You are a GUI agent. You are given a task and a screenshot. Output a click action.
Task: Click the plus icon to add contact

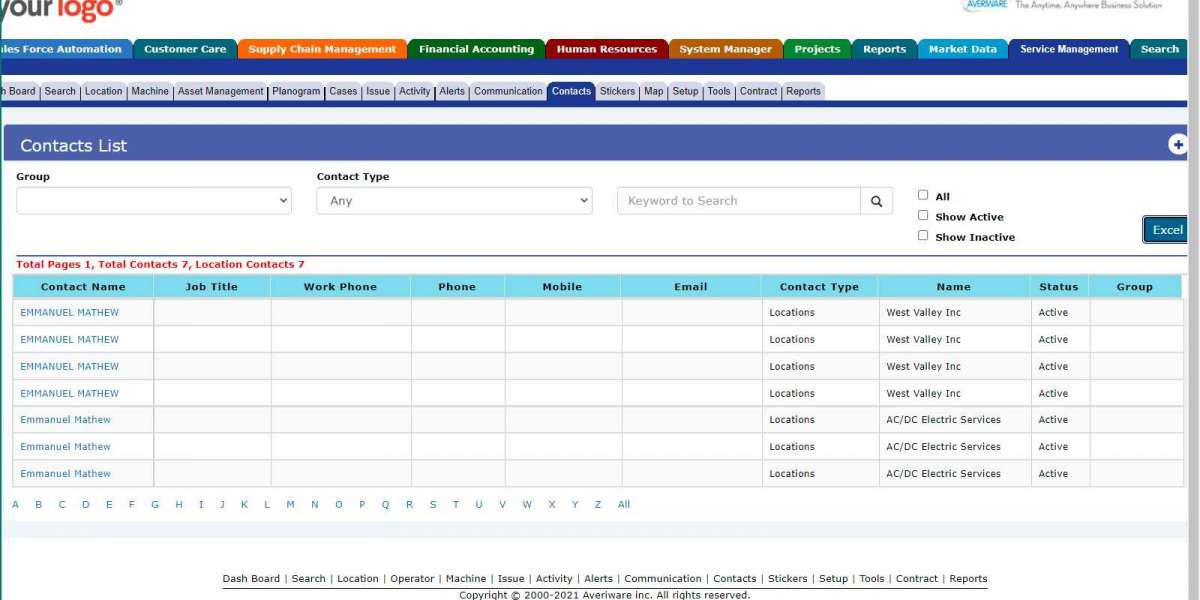tap(1178, 145)
